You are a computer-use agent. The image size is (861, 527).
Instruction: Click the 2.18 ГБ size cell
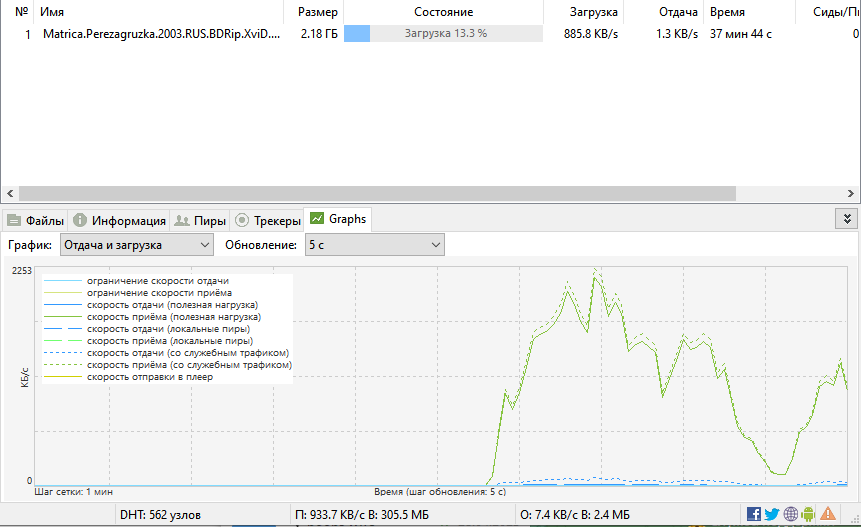tap(319, 33)
